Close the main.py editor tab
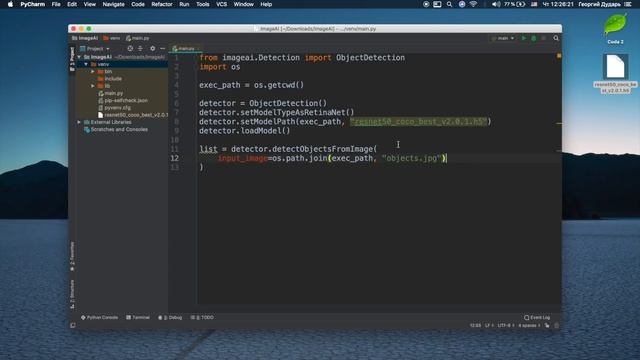Viewport: 640px width, 360px height. click(198, 49)
